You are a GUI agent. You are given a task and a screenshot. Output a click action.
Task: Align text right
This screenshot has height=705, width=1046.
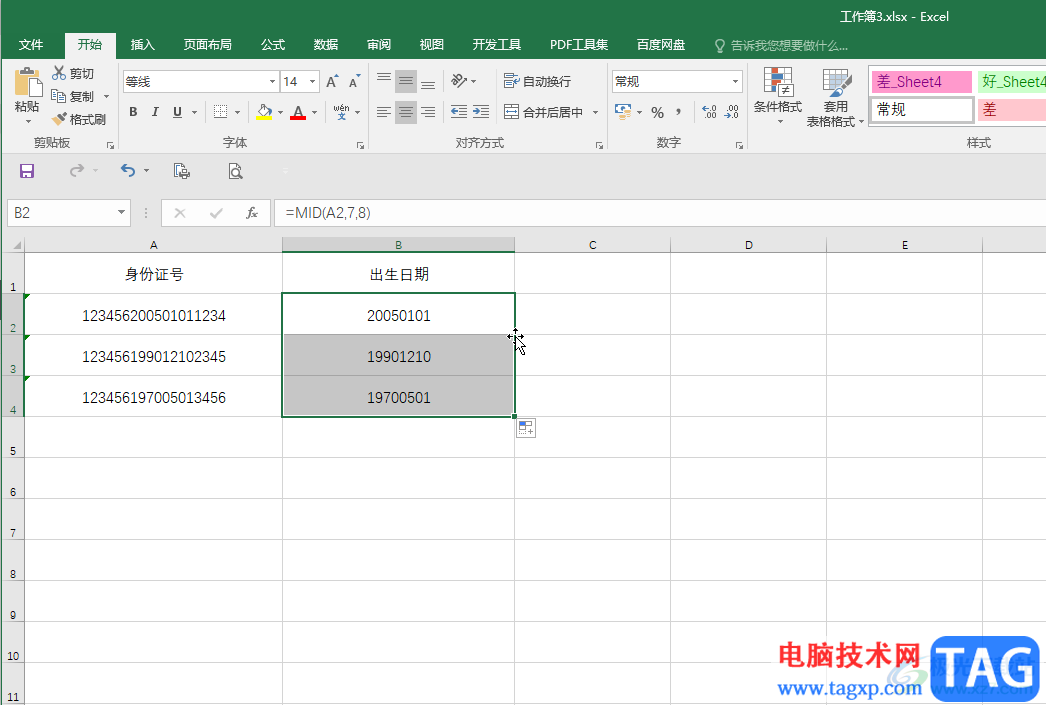click(428, 112)
